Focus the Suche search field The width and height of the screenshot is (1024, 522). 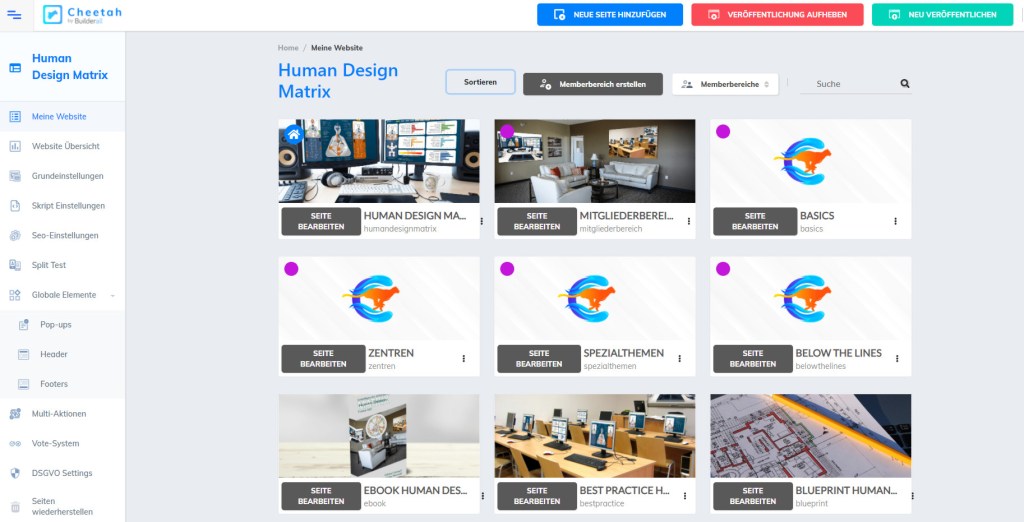(849, 84)
